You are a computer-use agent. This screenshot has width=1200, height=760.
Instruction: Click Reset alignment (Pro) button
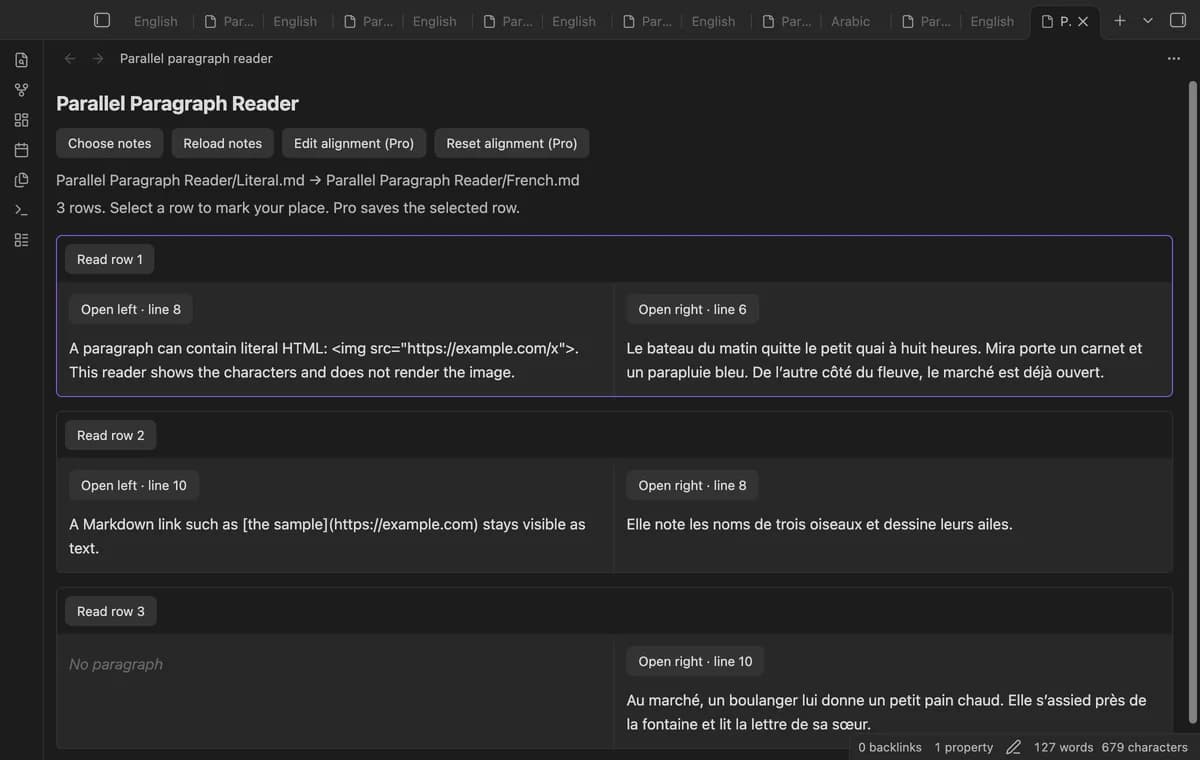(512, 143)
